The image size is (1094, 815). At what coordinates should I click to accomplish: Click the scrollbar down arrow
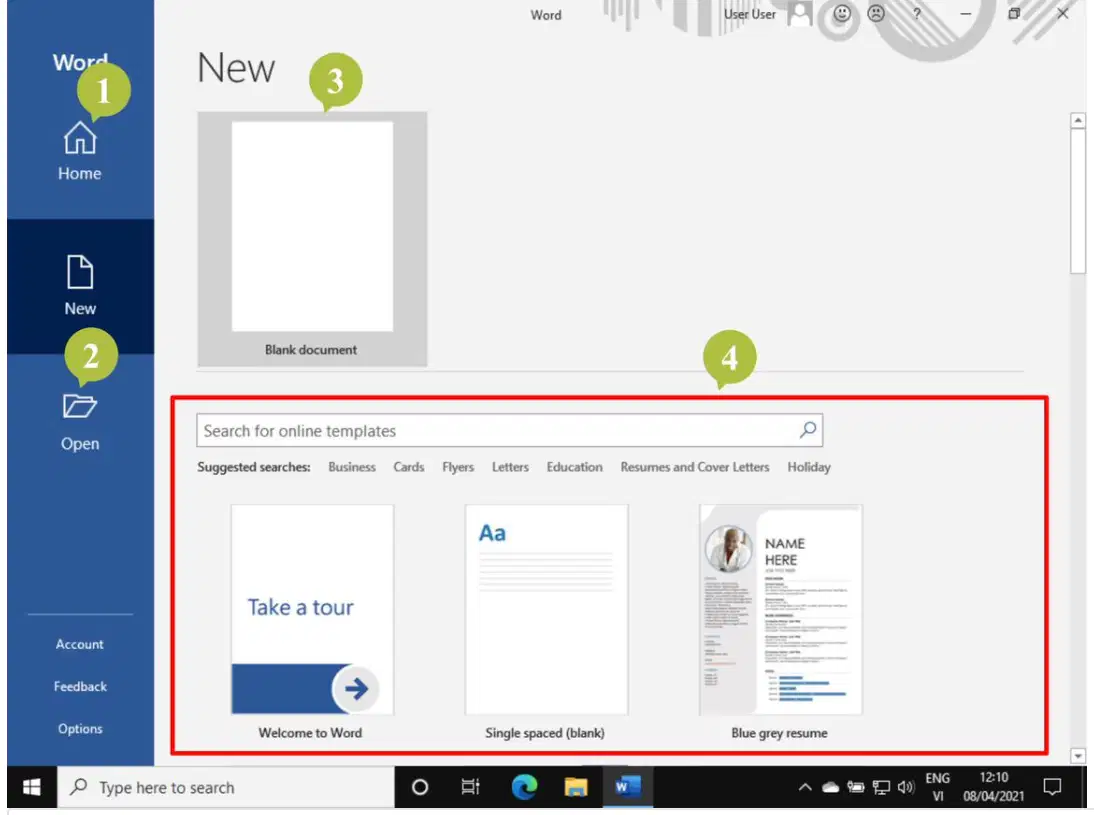click(x=1078, y=756)
